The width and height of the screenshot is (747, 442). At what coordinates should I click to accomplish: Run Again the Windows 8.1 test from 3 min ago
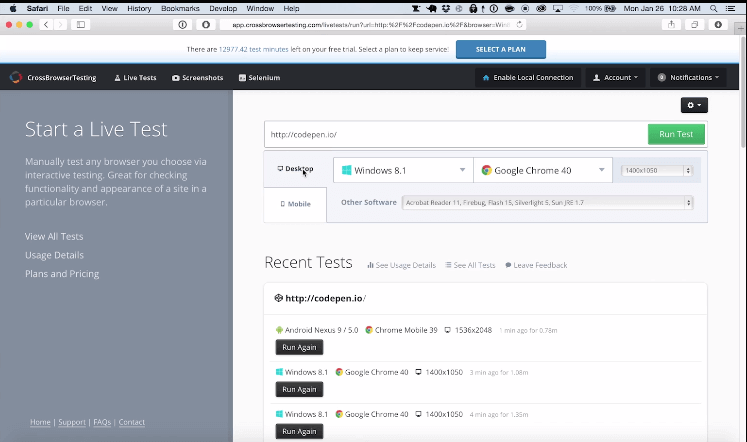(x=299, y=389)
